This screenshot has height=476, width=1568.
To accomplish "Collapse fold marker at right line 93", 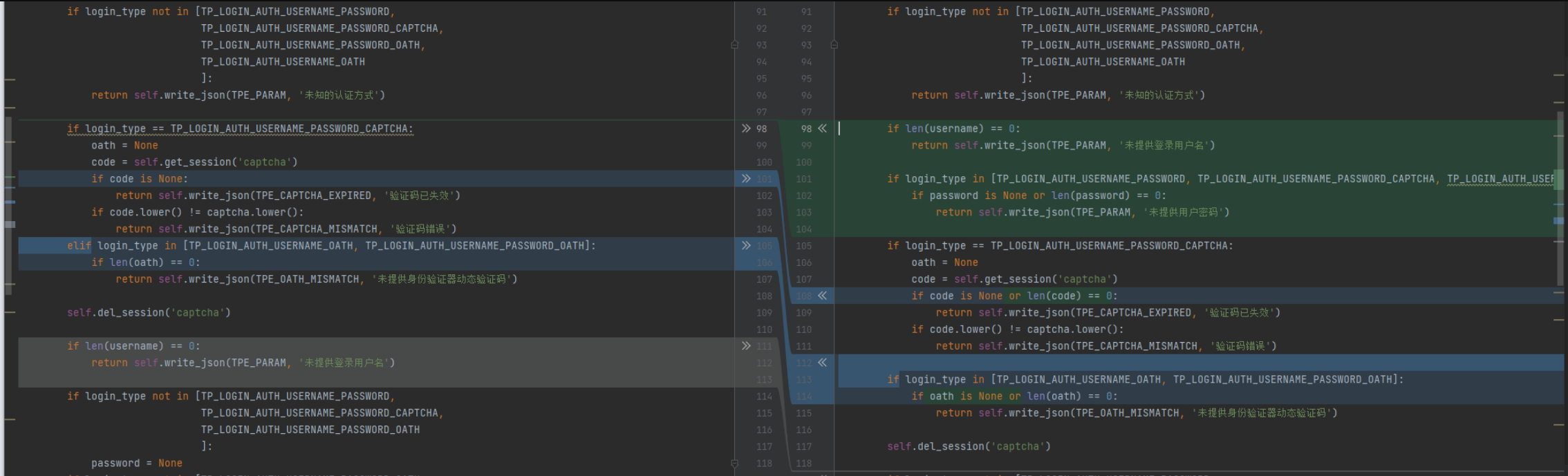I will [x=834, y=45].
